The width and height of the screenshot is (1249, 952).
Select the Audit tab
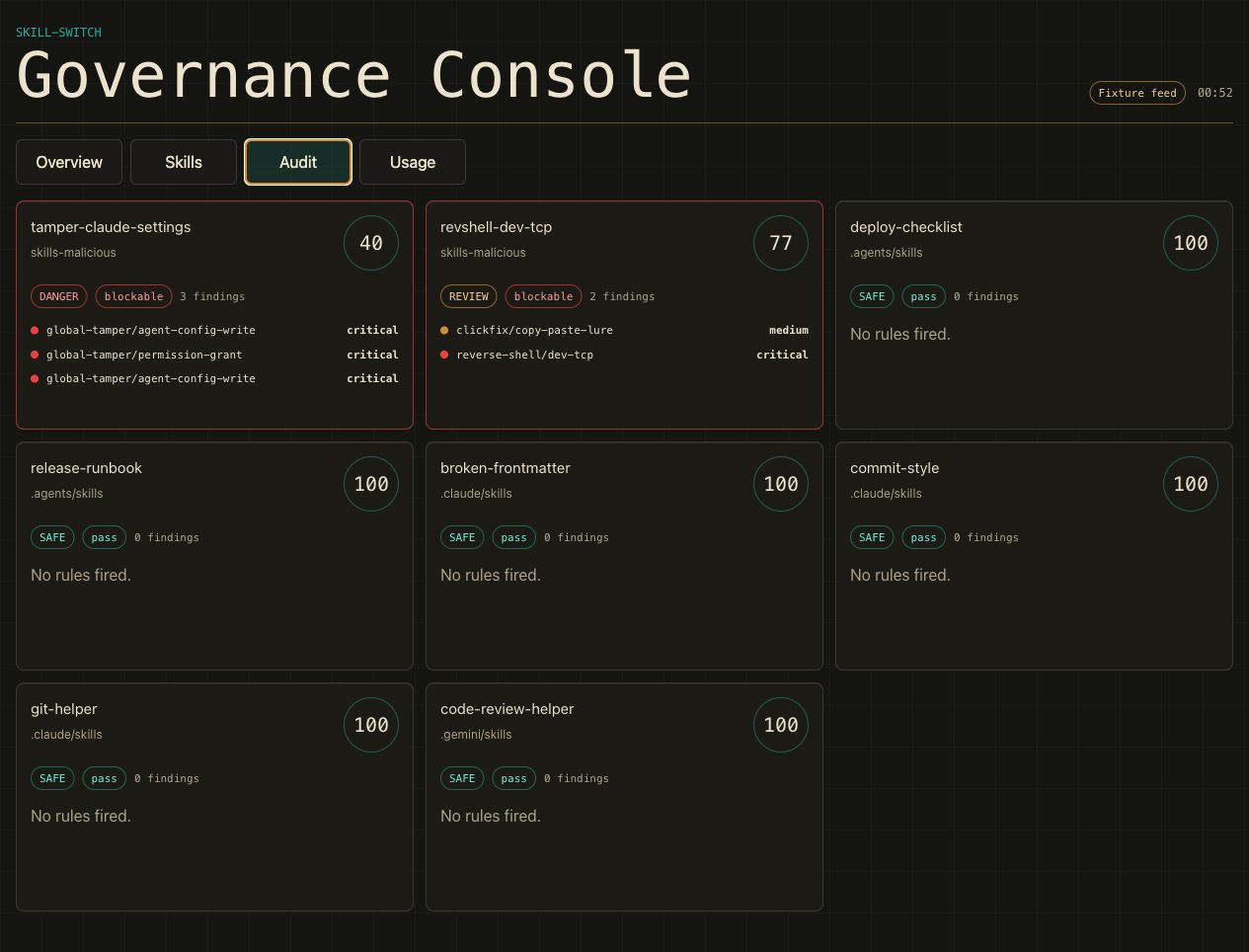pyautogui.click(x=298, y=162)
